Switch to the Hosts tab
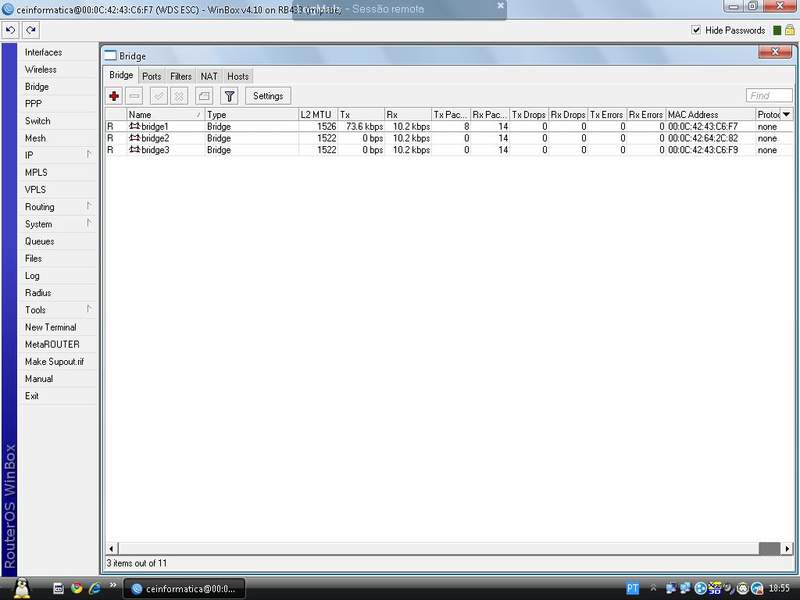The image size is (800, 600). [238, 76]
